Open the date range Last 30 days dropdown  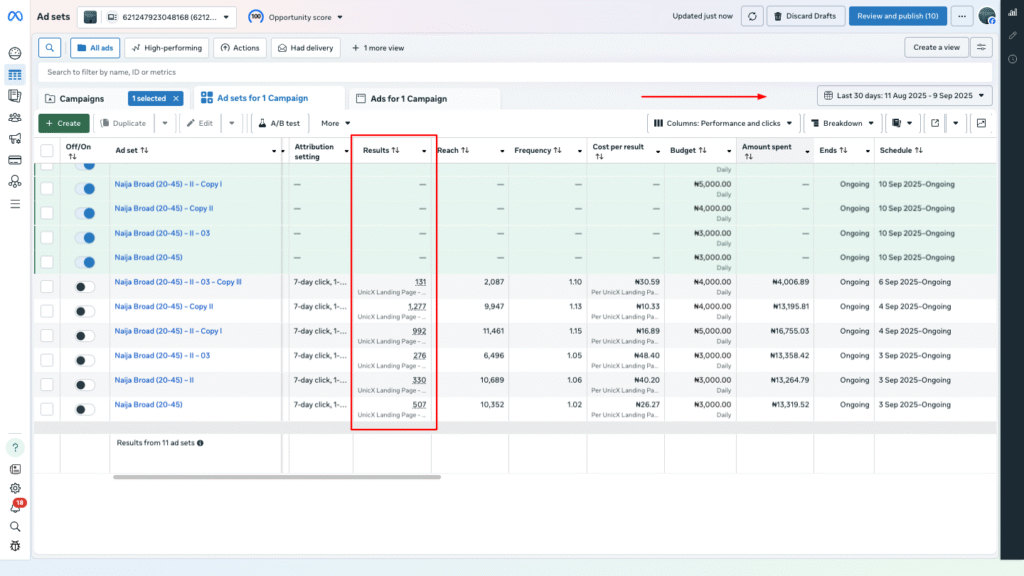coord(905,96)
